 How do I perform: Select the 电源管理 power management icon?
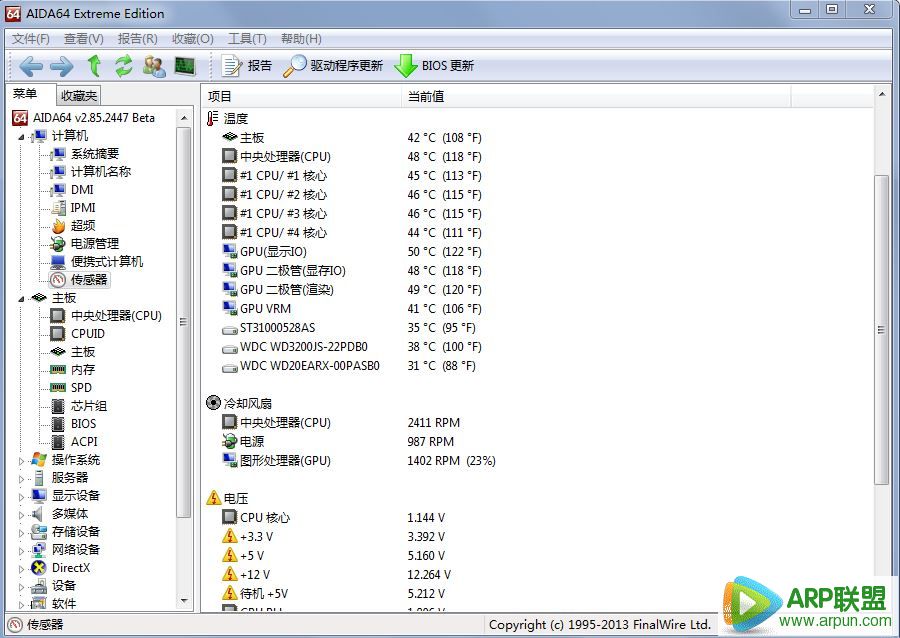[x=58, y=243]
